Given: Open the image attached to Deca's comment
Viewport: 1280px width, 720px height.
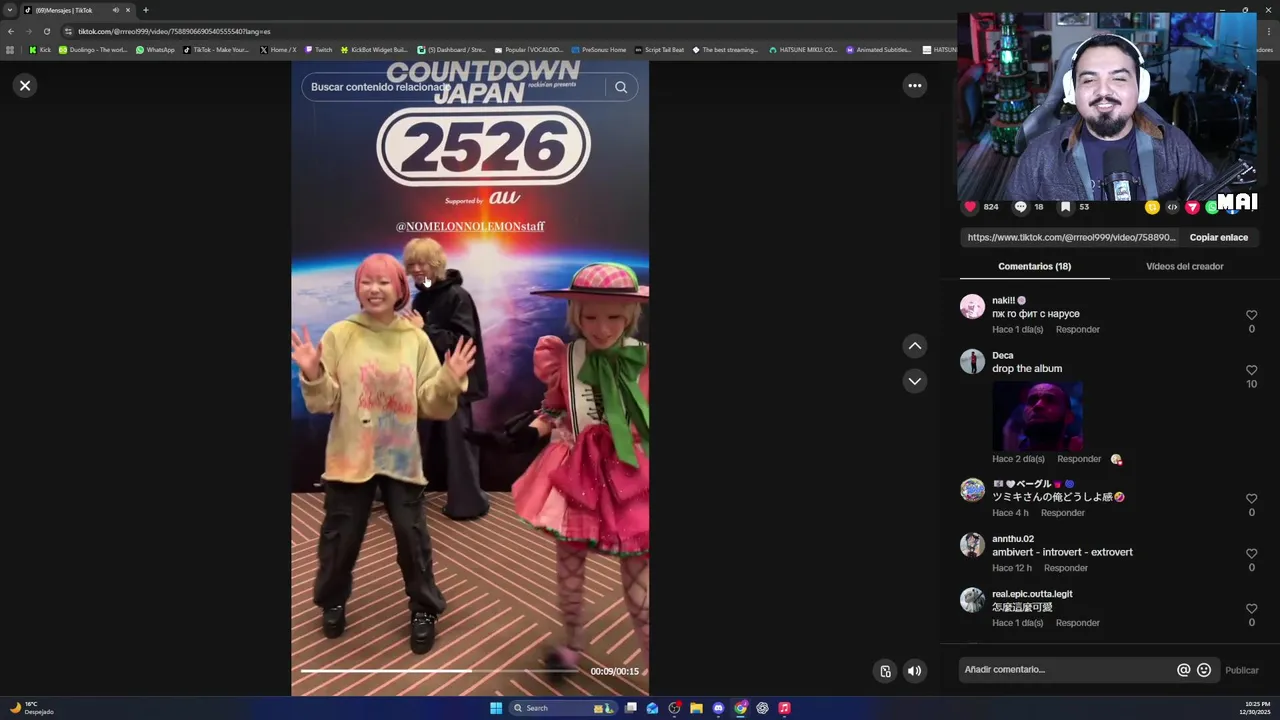Looking at the screenshot, I should pyautogui.click(x=1037, y=415).
